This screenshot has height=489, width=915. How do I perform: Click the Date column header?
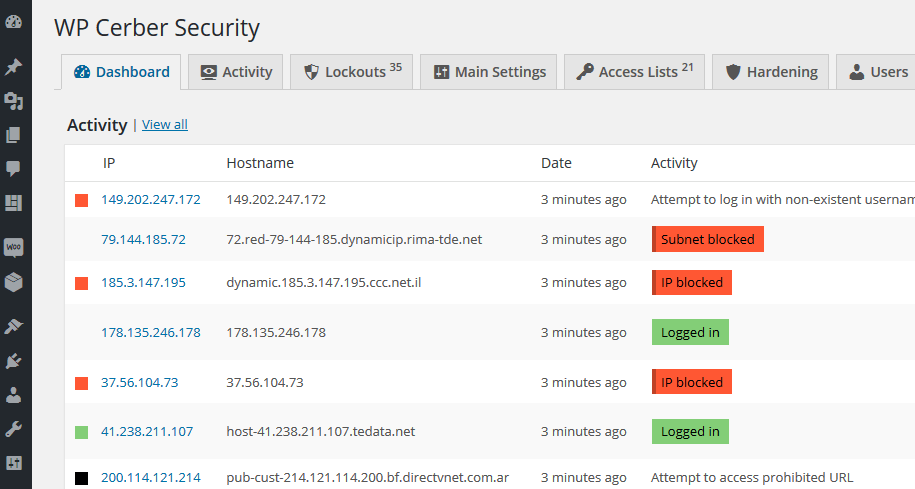point(556,163)
